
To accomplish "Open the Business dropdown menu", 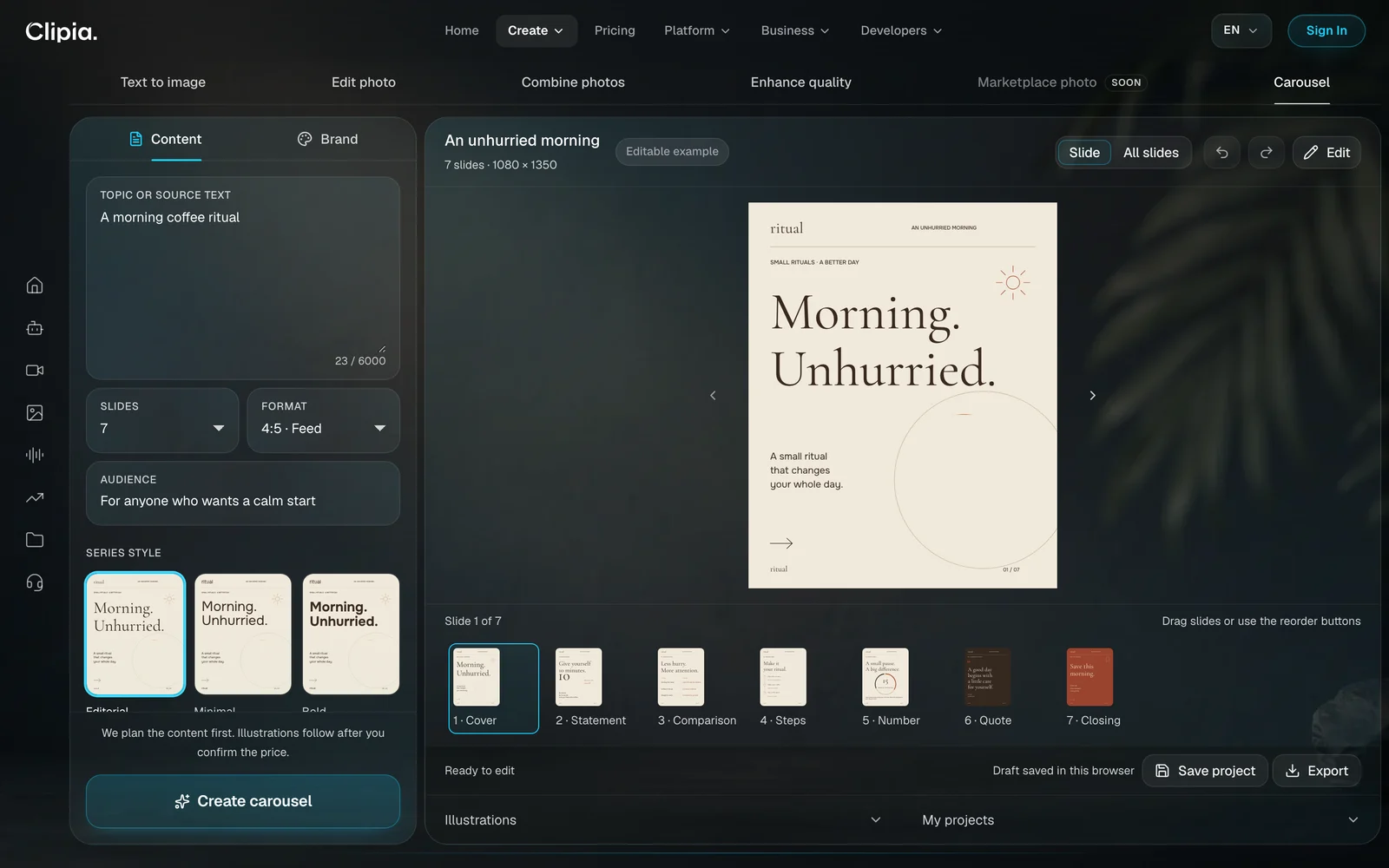I will click(795, 30).
